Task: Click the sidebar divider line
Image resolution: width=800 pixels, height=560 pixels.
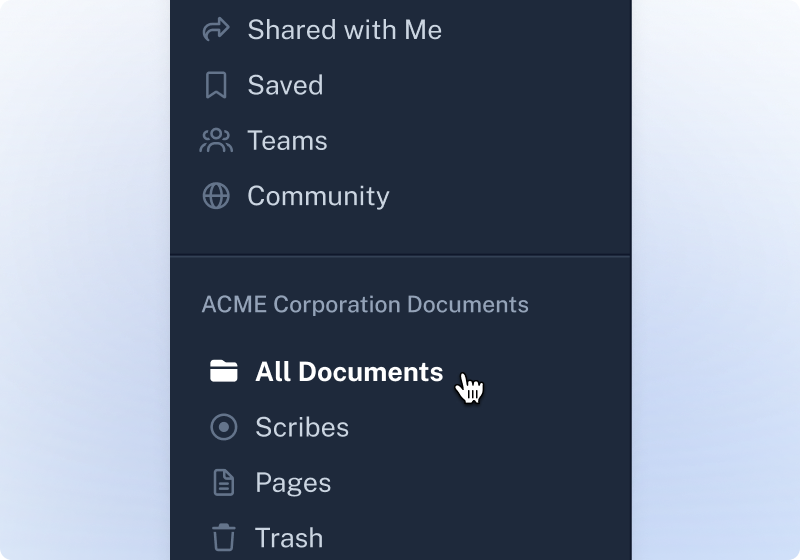Action: (x=401, y=256)
